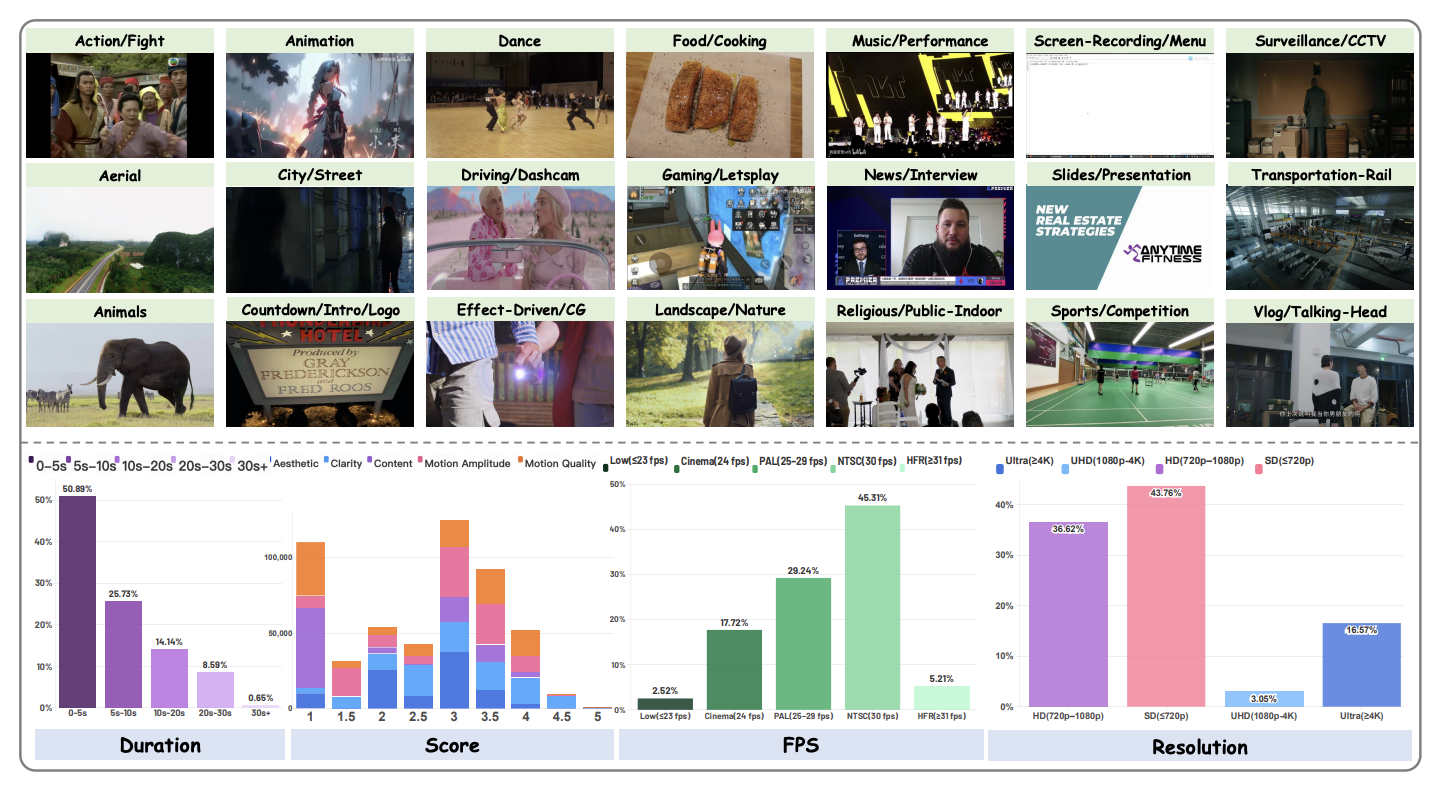Click the Food/Cooking salmon thumbnail

[719, 105]
